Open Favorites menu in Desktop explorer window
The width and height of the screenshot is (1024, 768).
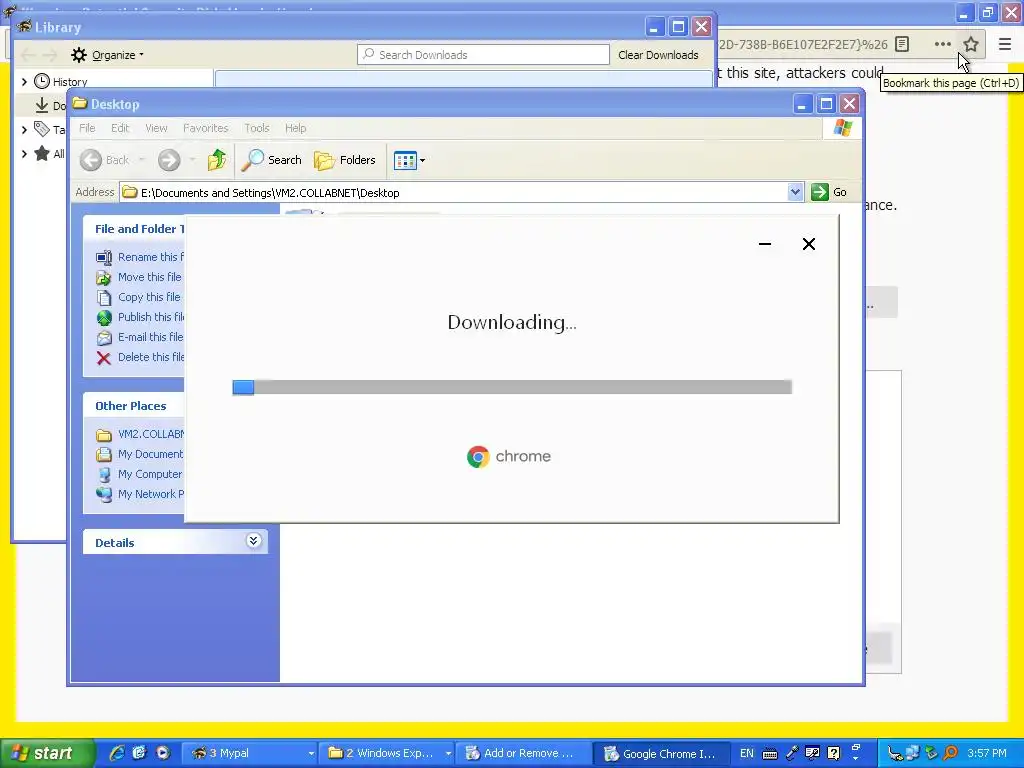point(206,128)
